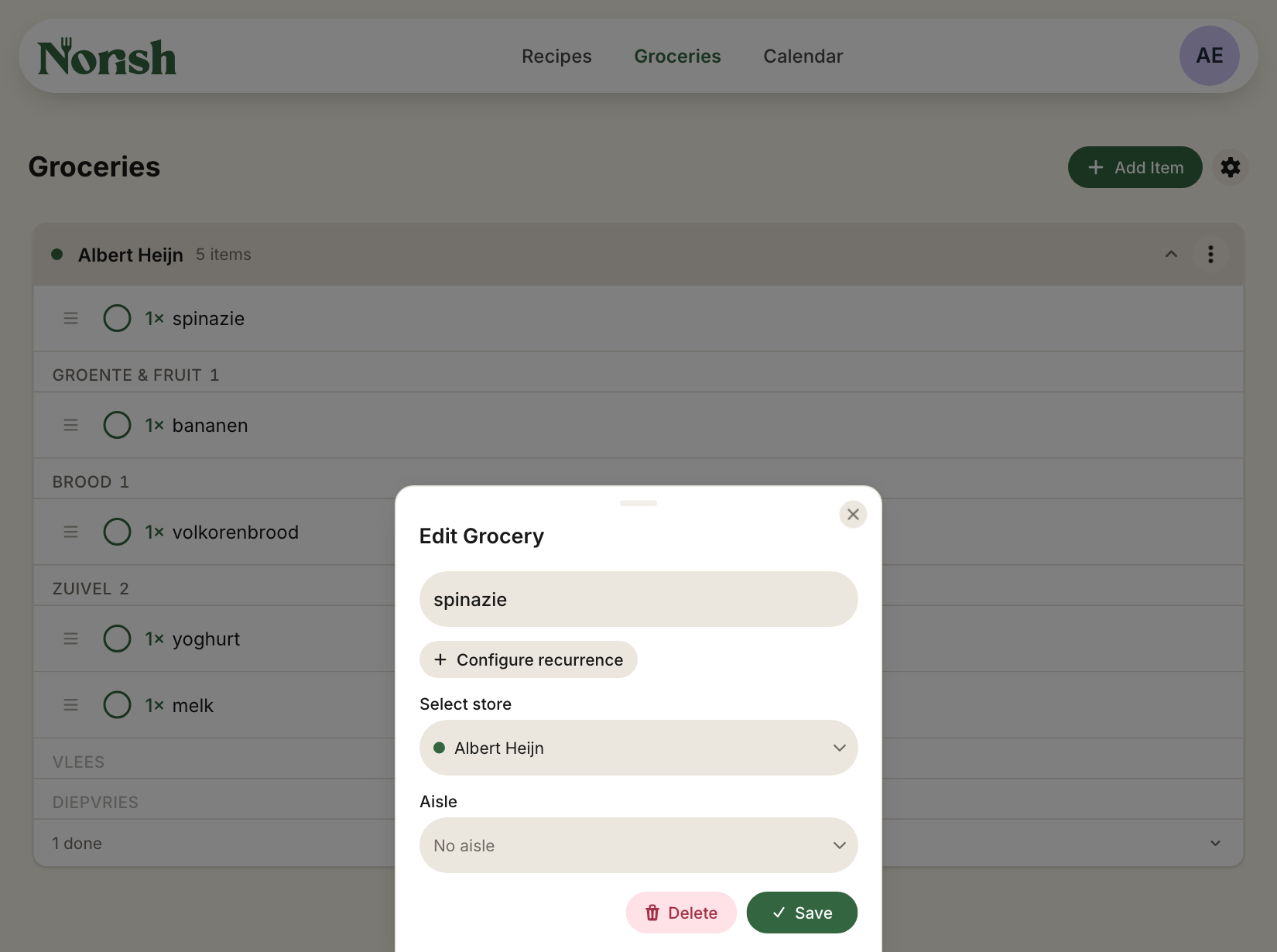The height and width of the screenshot is (952, 1277).
Task: Grab the drag handle for yoghurt
Action: click(x=70, y=639)
